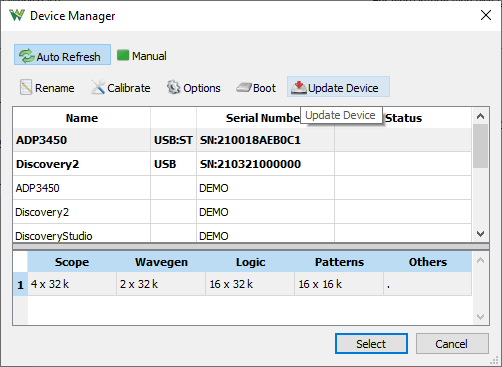Click the WaveForms logo in title bar
The width and height of the screenshot is (502, 367).
coord(17,15)
